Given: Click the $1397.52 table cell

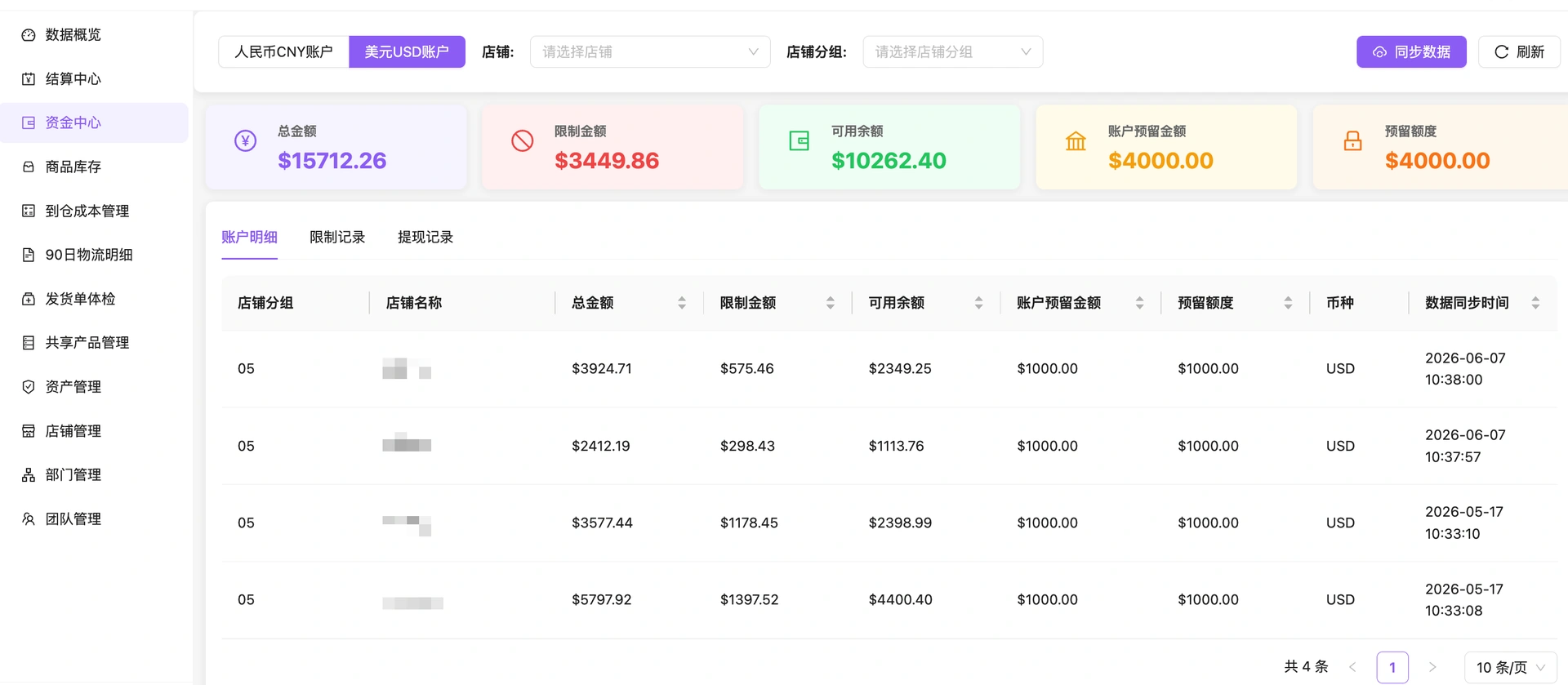Looking at the screenshot, I should pos(750,600).
